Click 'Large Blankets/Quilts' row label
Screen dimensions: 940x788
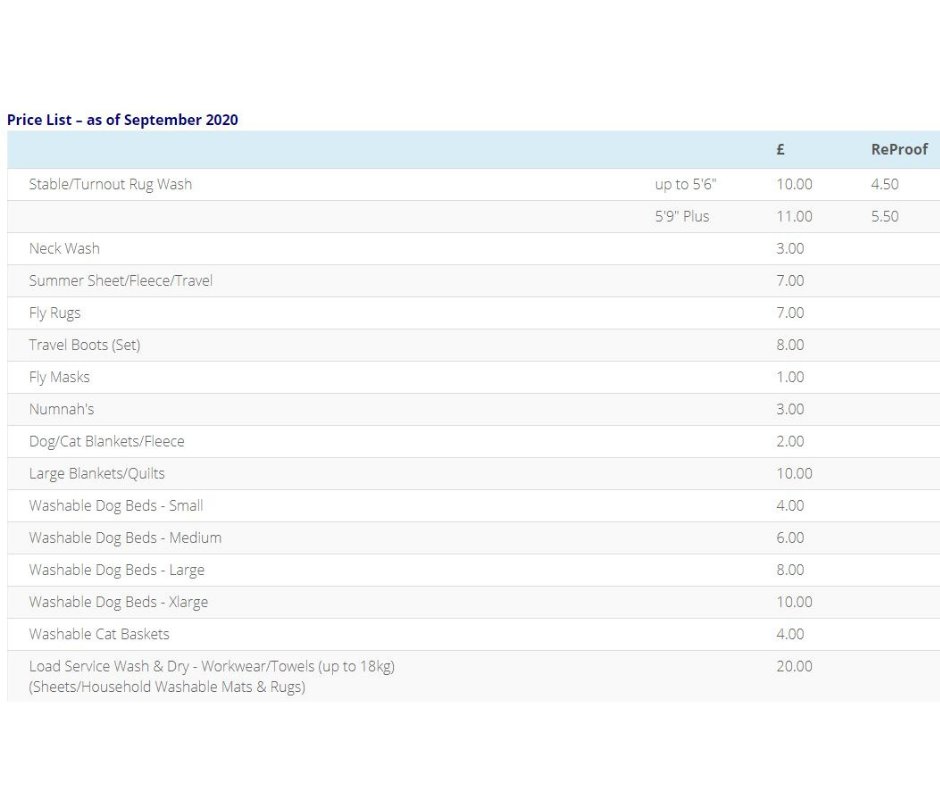click(x=97, y=474)
